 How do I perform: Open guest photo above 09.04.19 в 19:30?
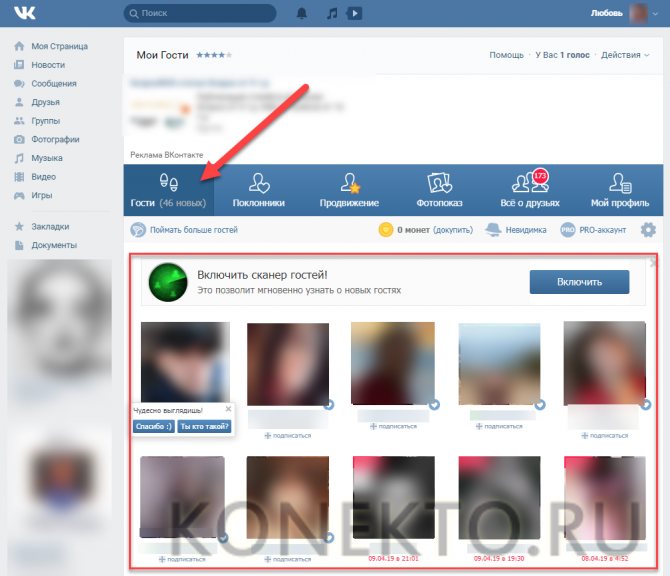click(499, 497)
